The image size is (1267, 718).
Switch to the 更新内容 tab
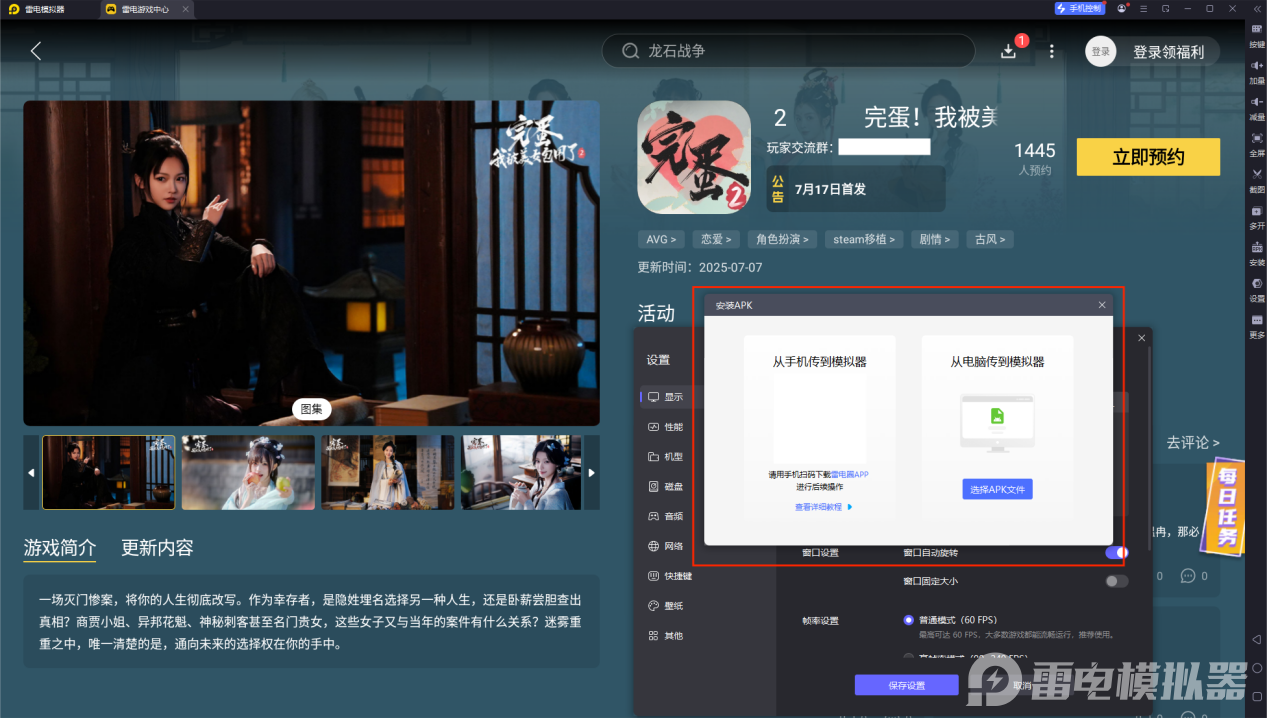157,548
